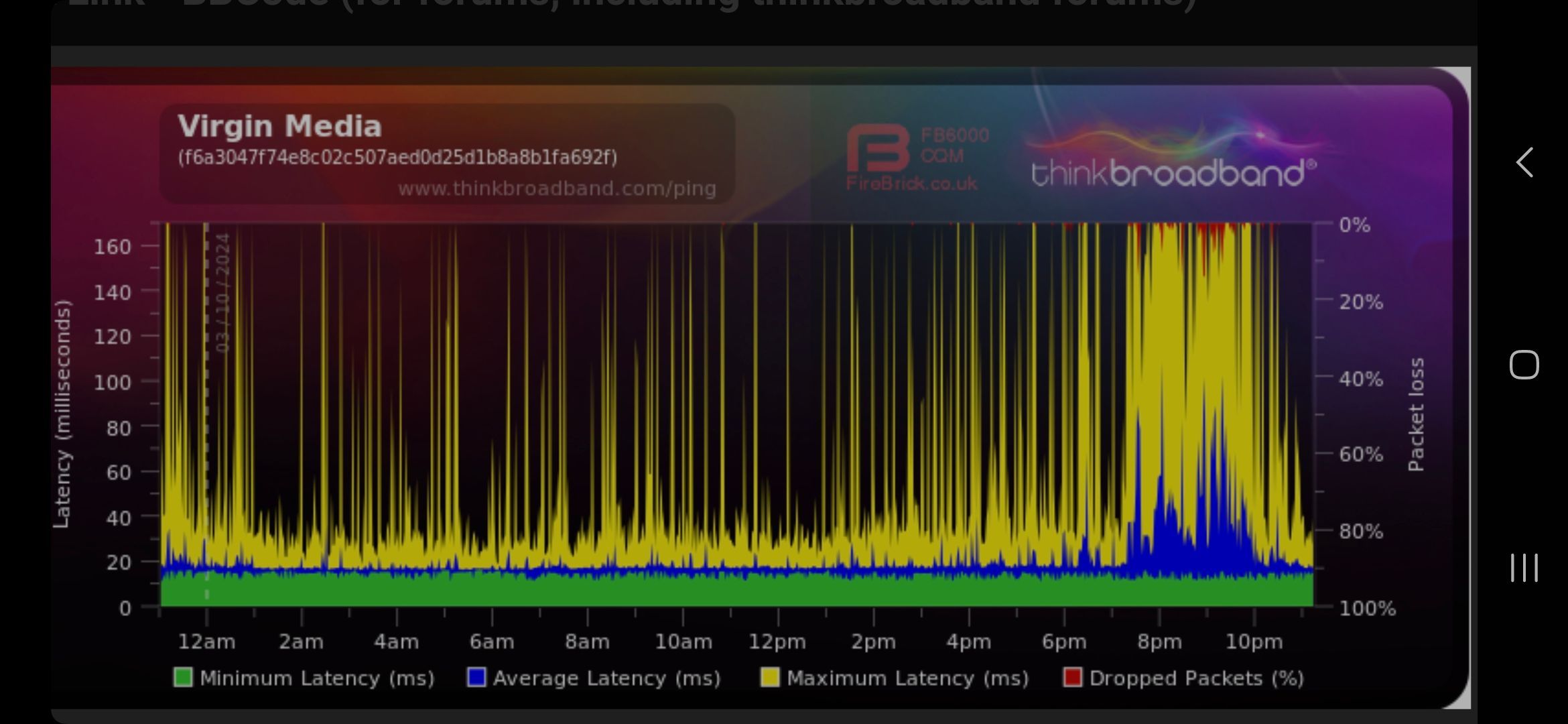The width and height of the screenshot is (1568, 724).
Task: Open the recent apps navigation button
Action: pos(1524,568)
